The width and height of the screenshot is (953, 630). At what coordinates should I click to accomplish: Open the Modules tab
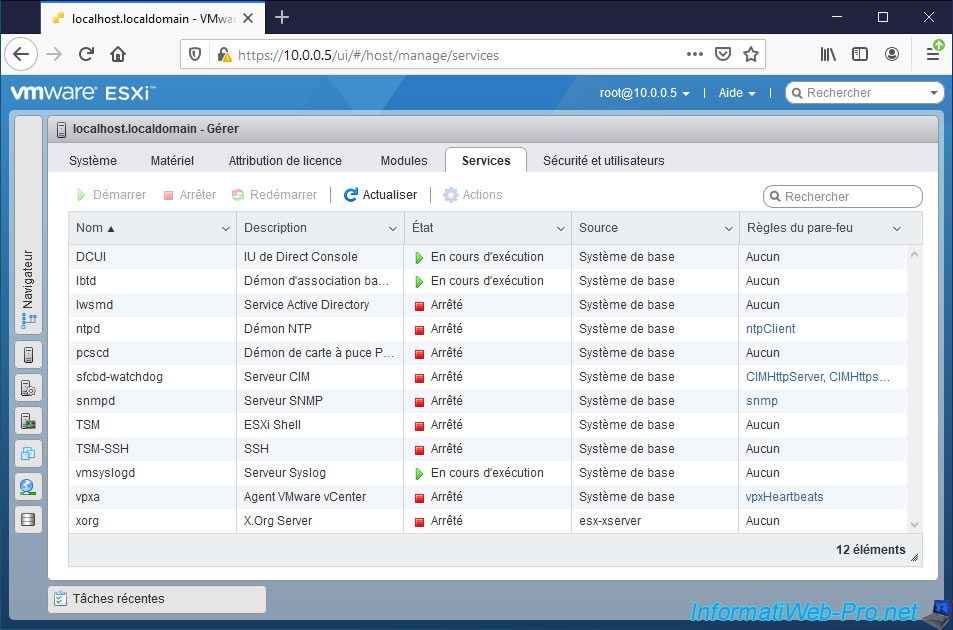404,160
